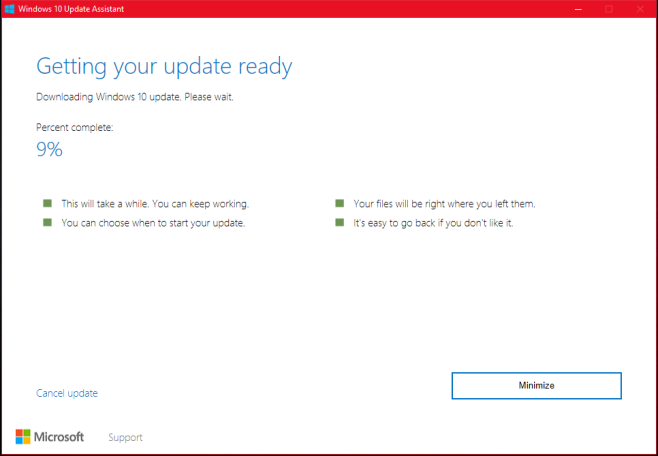The height and width of the screenshot is (456, 658).
Task: Click the Microsoft logo in the footer
Action: [50, 437]
